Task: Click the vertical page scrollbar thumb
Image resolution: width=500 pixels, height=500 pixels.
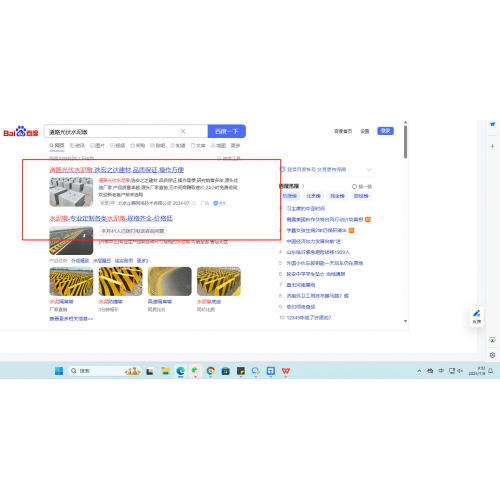Action: coord(405,142)
